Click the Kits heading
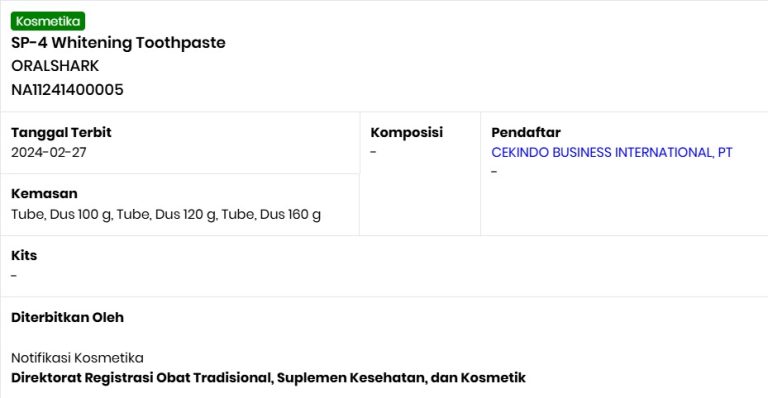Screen dimensions: 768x398 pos(24,255)
